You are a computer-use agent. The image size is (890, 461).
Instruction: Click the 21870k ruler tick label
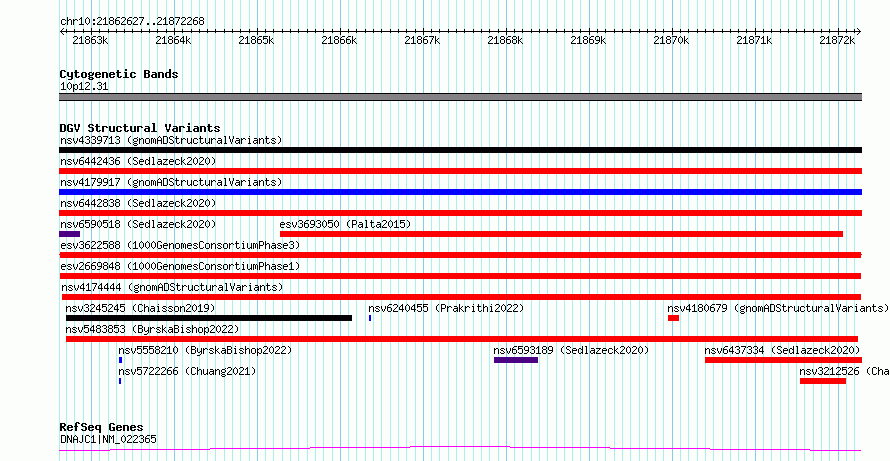671,40
